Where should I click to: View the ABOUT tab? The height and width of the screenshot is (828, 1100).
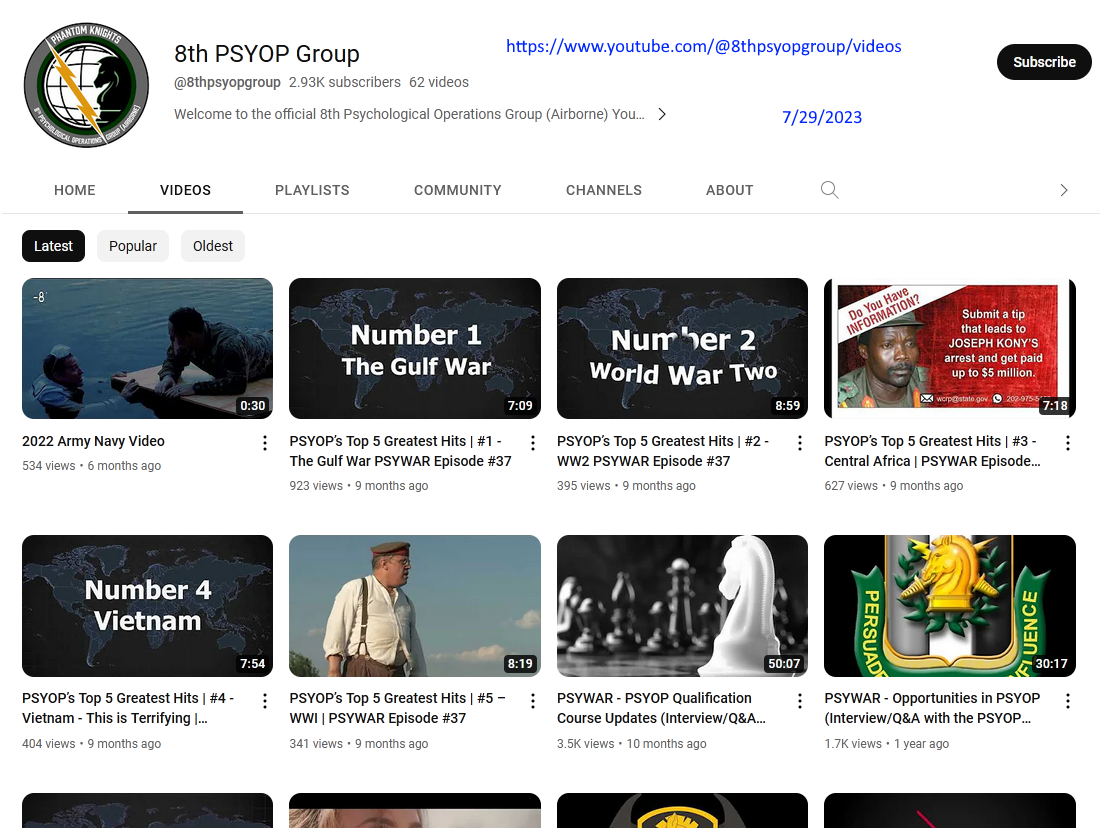click(x=730, y=190)
